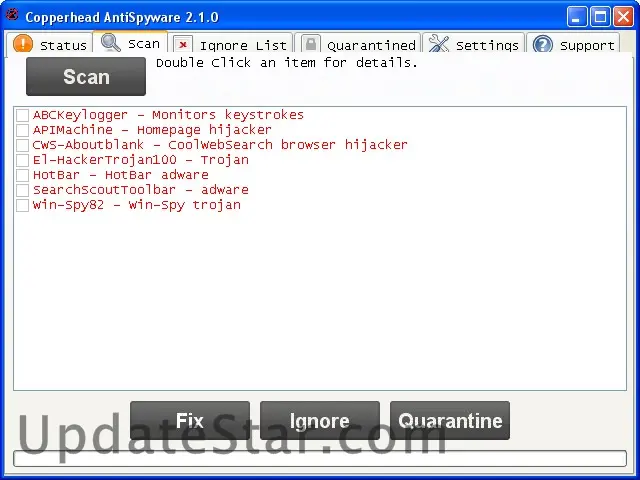Viewport: 640px width, 480px height.
Task: Click the Quarantine button
Action: tap(450, 420)
